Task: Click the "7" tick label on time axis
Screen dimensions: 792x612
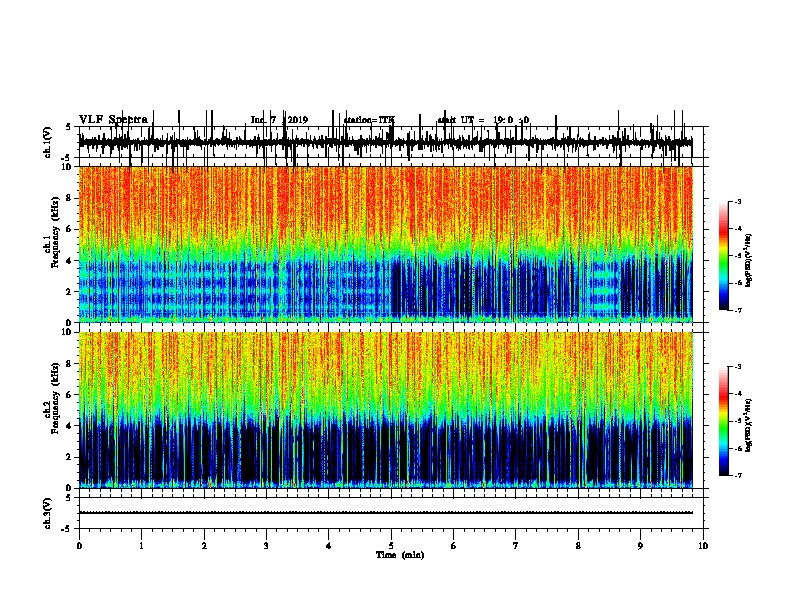Action: 516,546
